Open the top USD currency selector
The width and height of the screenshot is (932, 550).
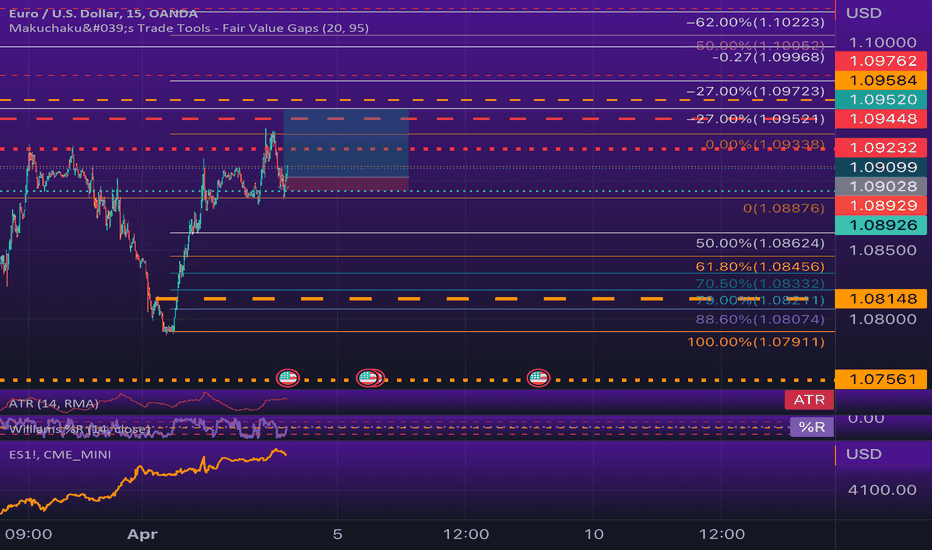point(864,13)
